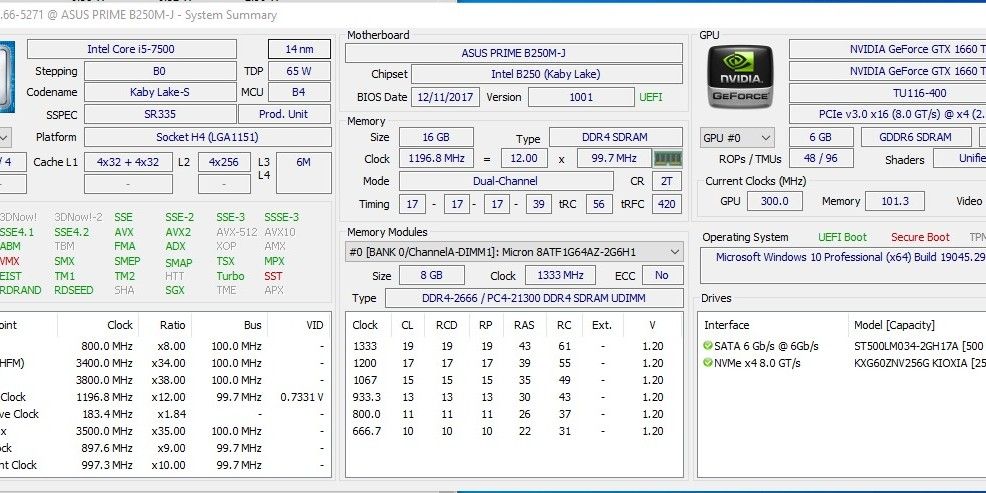This screenshot has height=493, width=986.
Task: Click the Model [Capacity] column header
Action: pyautogui.click(x=917, y=325)
